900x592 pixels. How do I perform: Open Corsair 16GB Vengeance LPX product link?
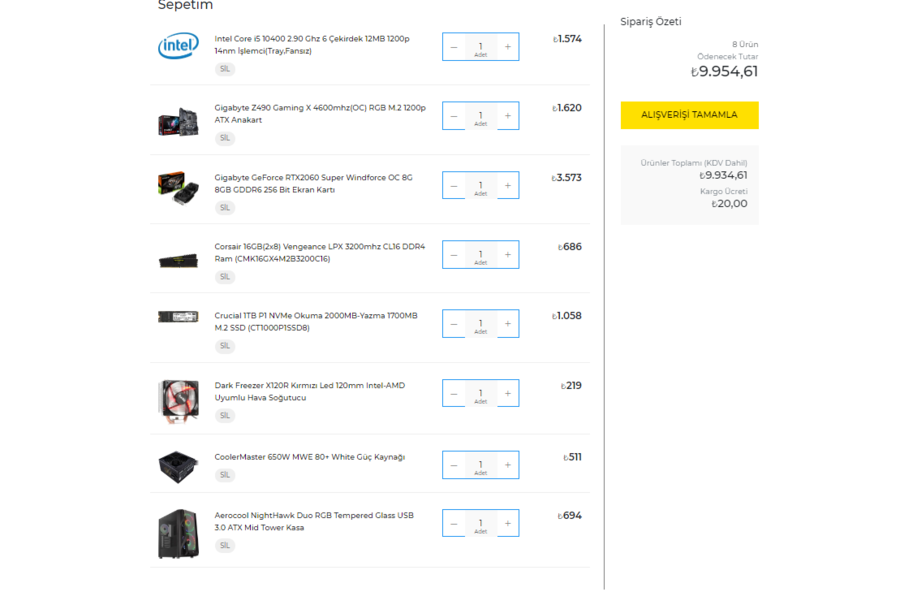click(320, 253)
